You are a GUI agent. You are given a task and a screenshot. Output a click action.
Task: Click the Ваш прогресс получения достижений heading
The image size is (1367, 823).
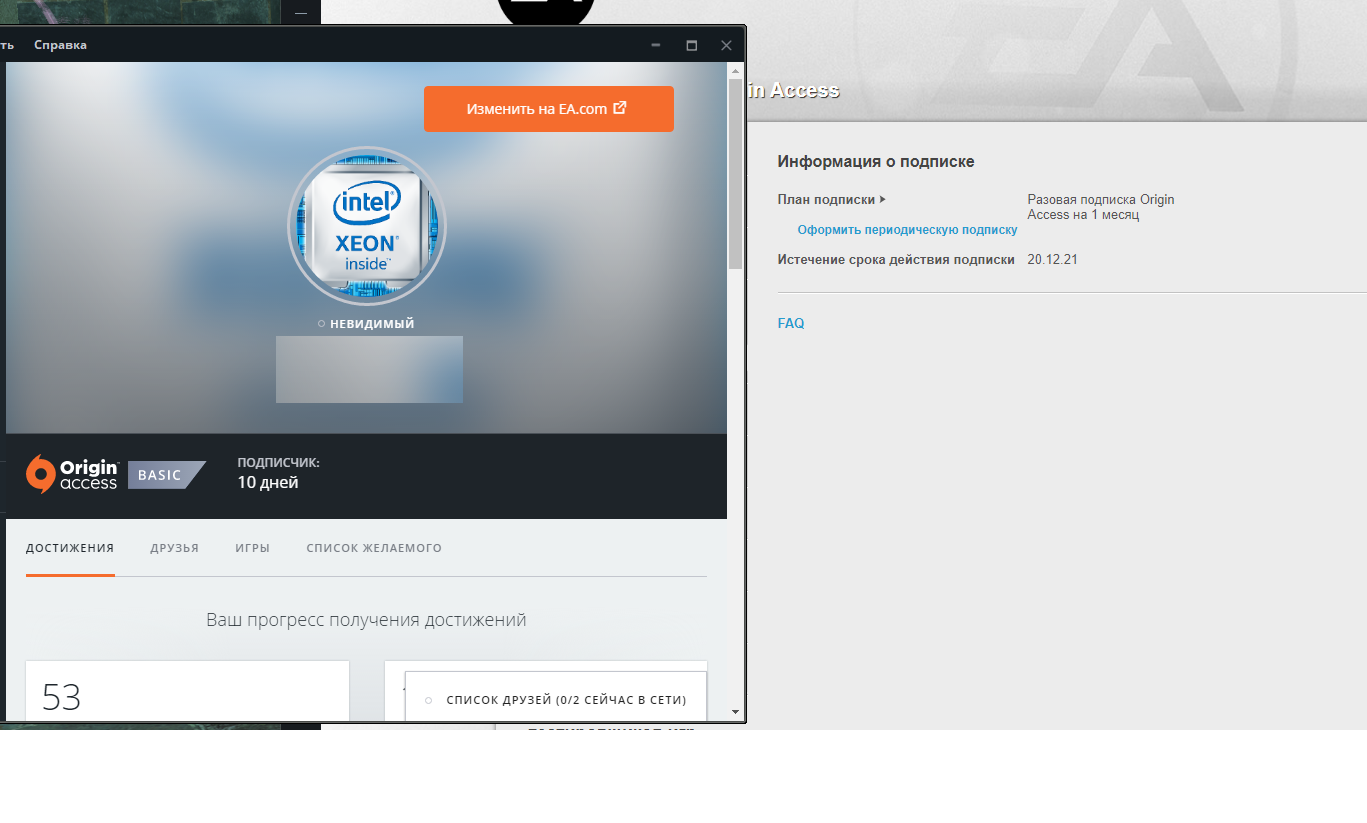[366, 620]
